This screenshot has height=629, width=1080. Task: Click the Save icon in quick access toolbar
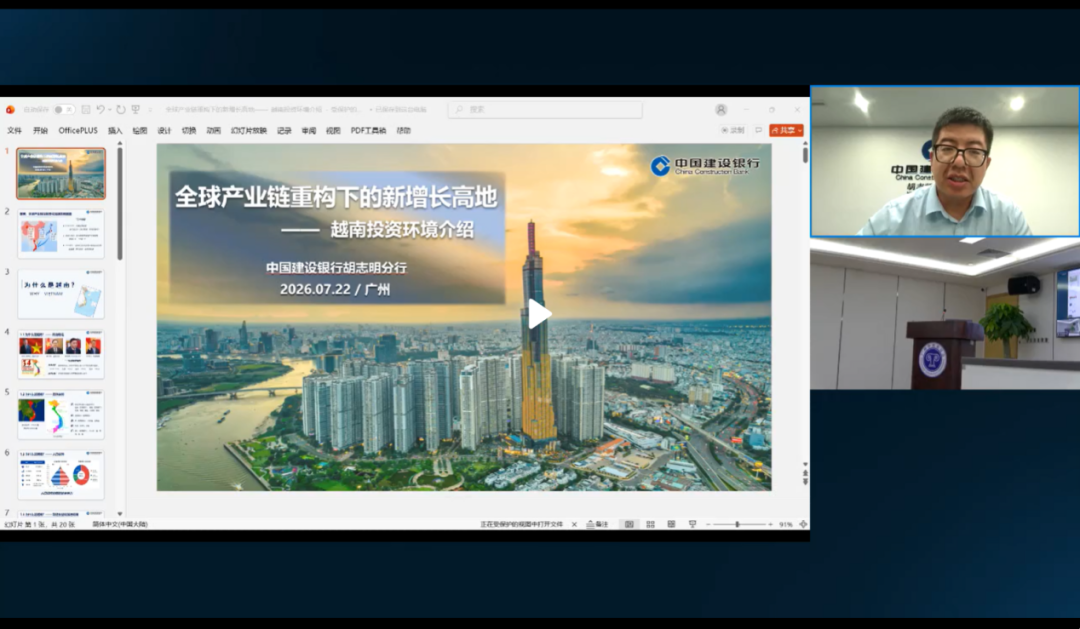[x=86, y=110]
